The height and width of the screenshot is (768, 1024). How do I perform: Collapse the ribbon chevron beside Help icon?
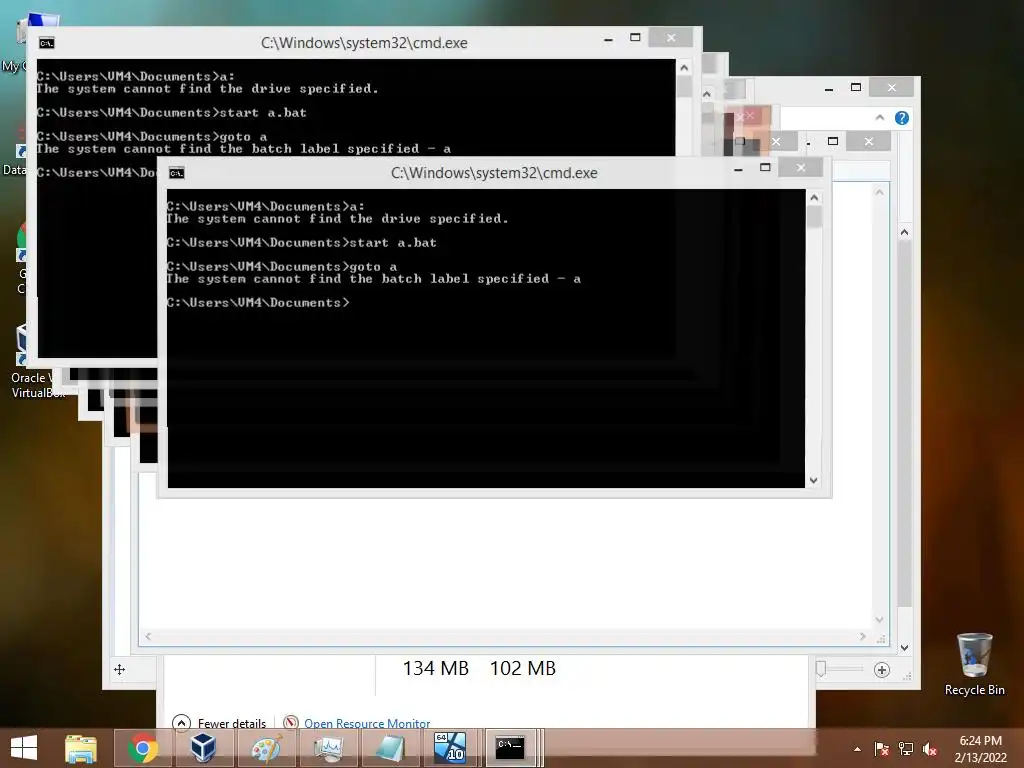[880, 118]
